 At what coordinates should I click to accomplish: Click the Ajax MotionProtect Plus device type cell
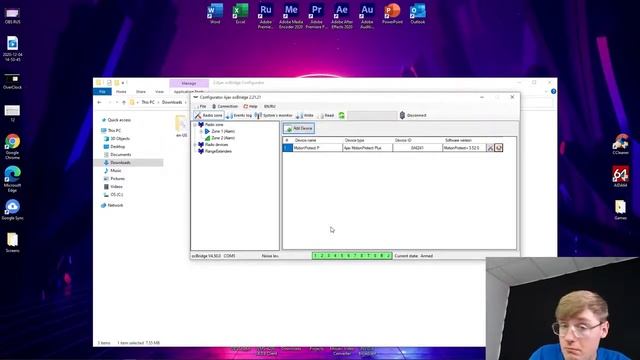tap(367, 148)
